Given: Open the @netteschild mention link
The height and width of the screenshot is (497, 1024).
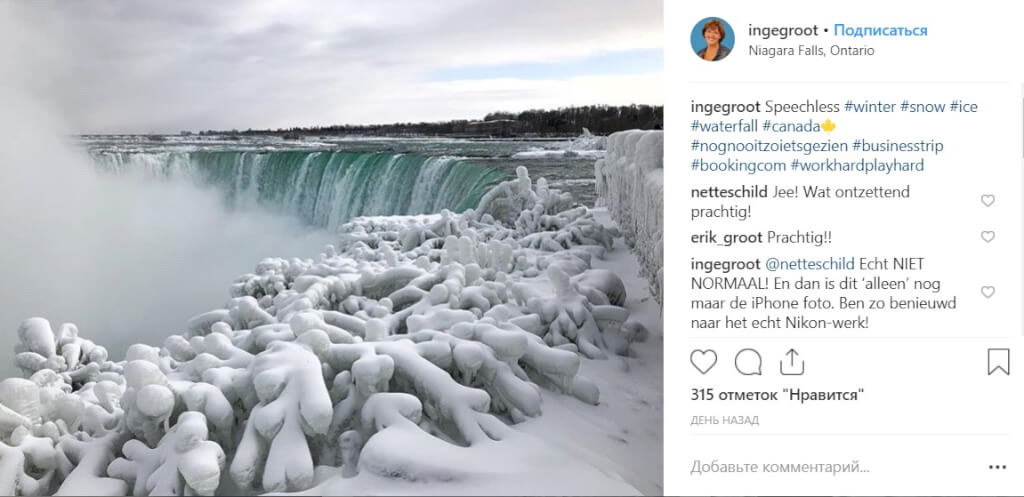Looking at the screenshot, I should point(809,264).
